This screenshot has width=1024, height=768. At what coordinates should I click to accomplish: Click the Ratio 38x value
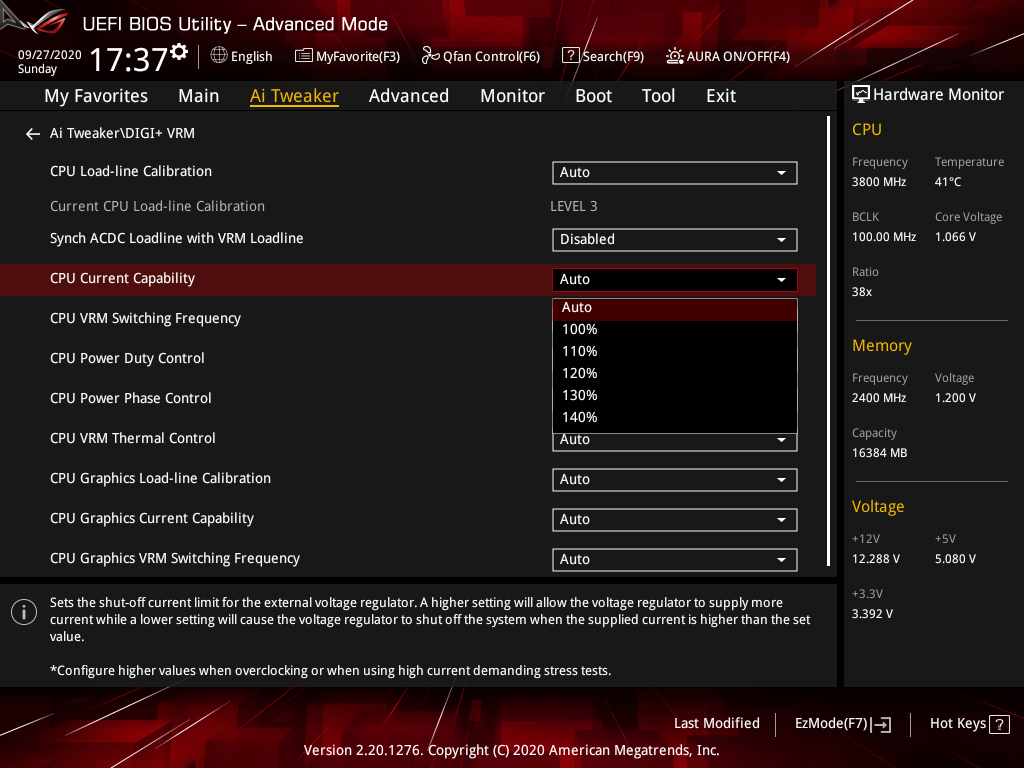(862, 292)
